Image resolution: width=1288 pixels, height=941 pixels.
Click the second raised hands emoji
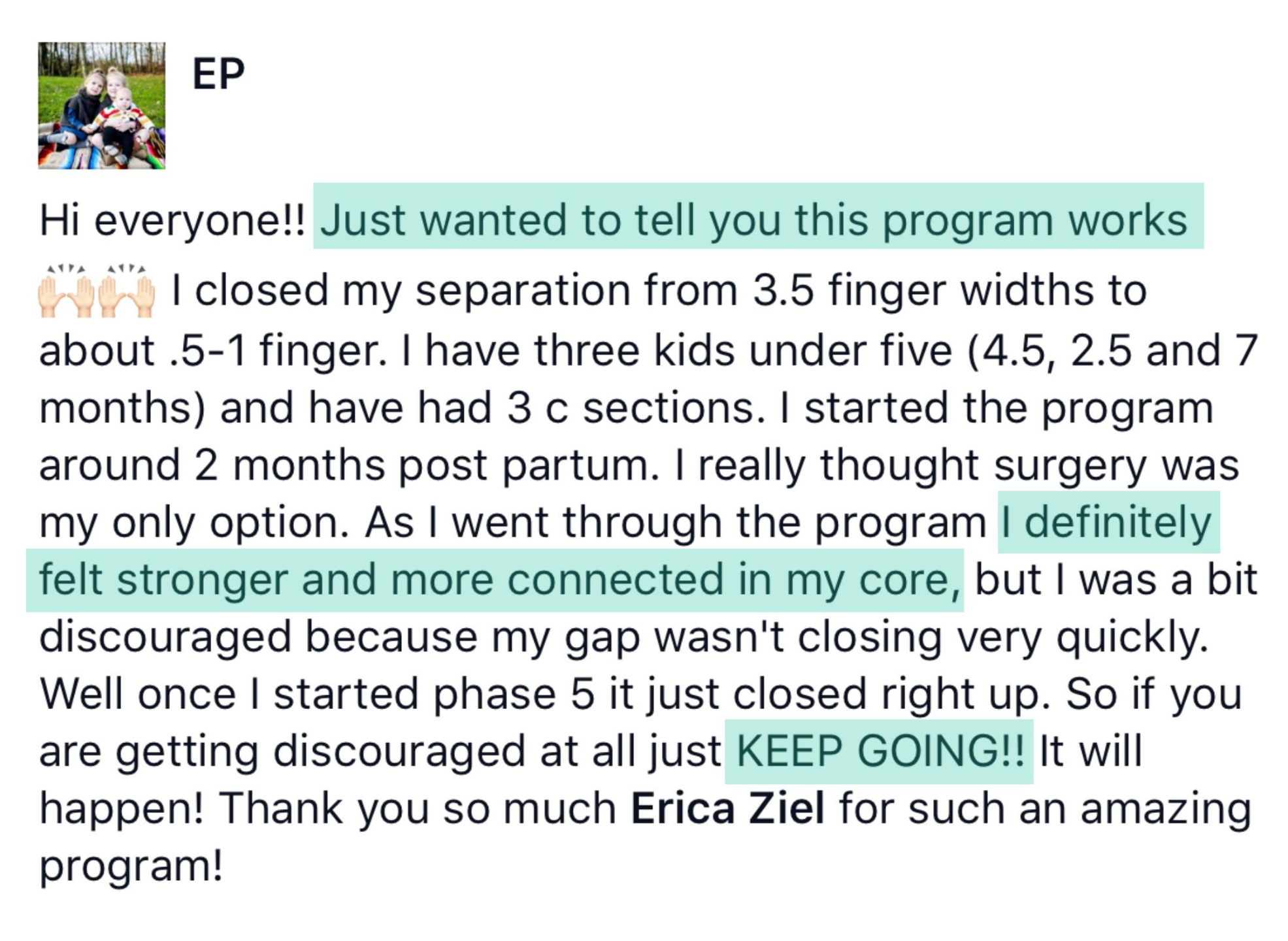click(x=127, y=291)
